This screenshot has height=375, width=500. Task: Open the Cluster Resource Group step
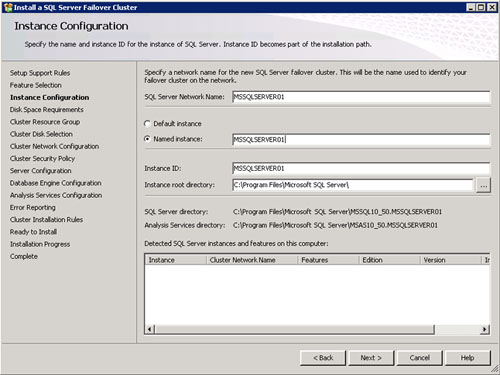[45, 122]
